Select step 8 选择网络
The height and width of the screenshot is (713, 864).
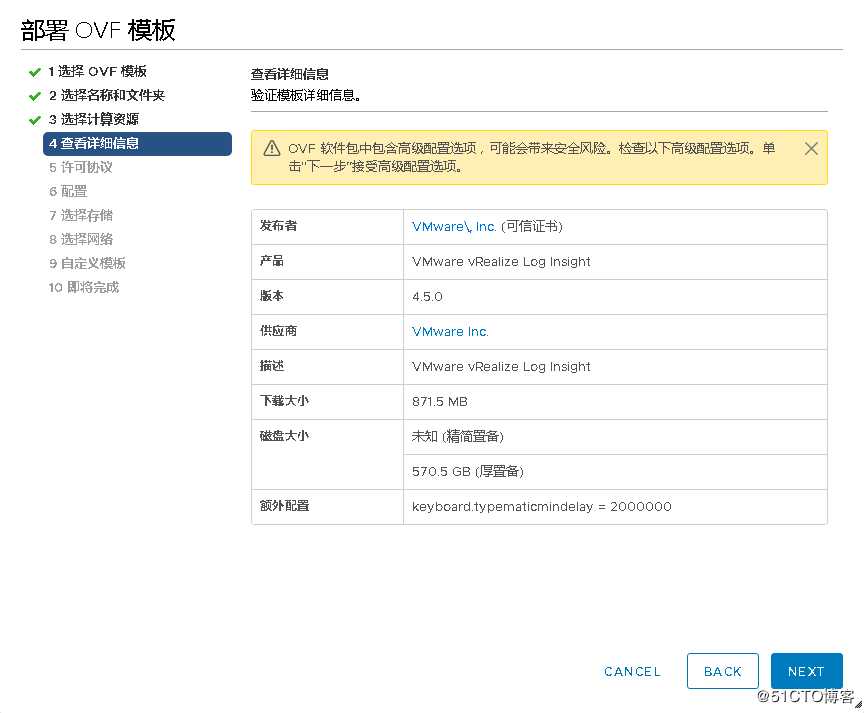point(80,239)
